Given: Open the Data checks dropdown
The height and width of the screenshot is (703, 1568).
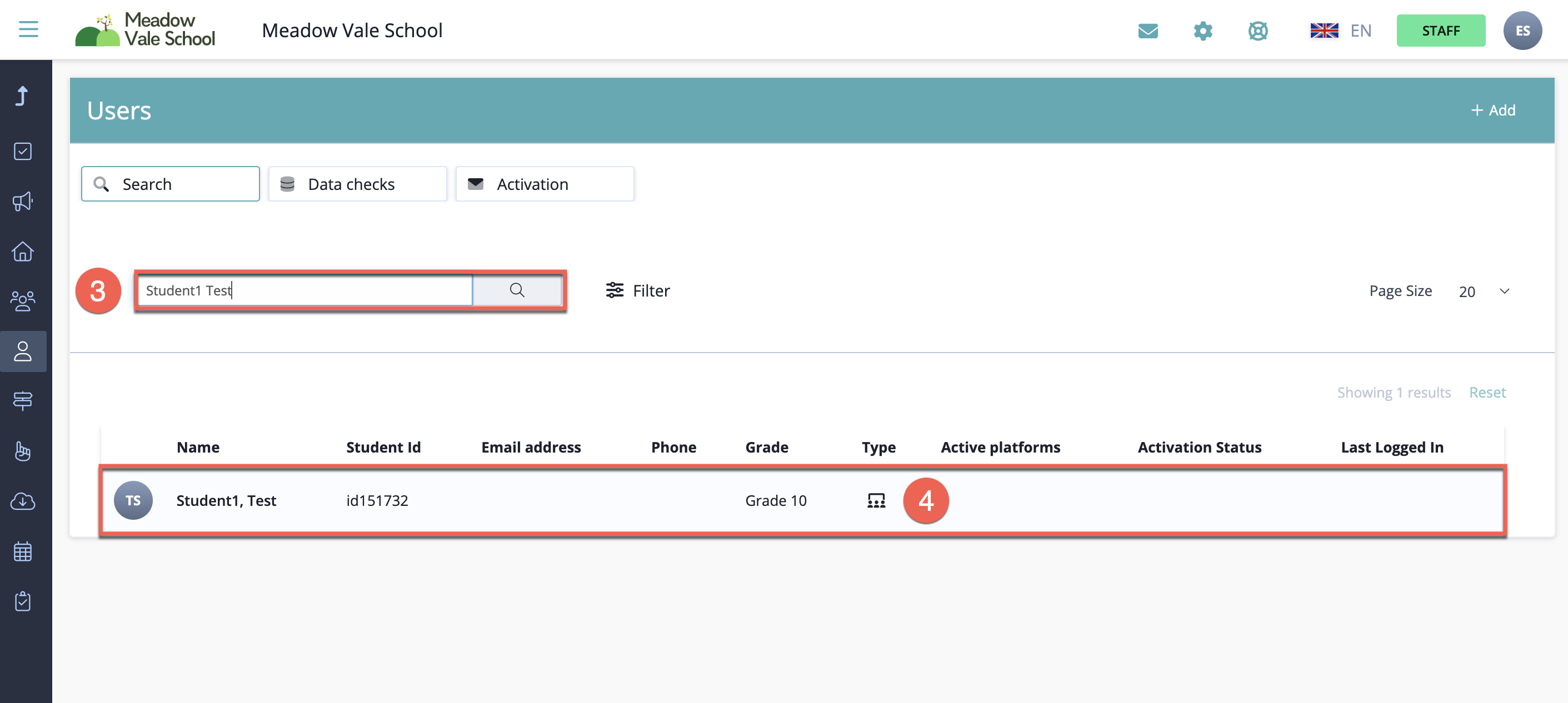Looking at the screenshot, I should click(x=357, y=184).
